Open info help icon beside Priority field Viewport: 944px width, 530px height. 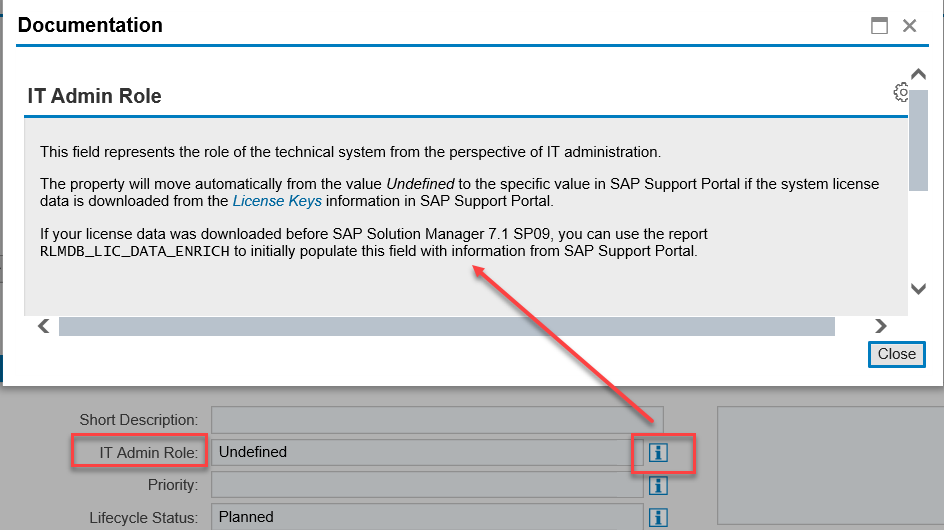[x=658, y=485]
